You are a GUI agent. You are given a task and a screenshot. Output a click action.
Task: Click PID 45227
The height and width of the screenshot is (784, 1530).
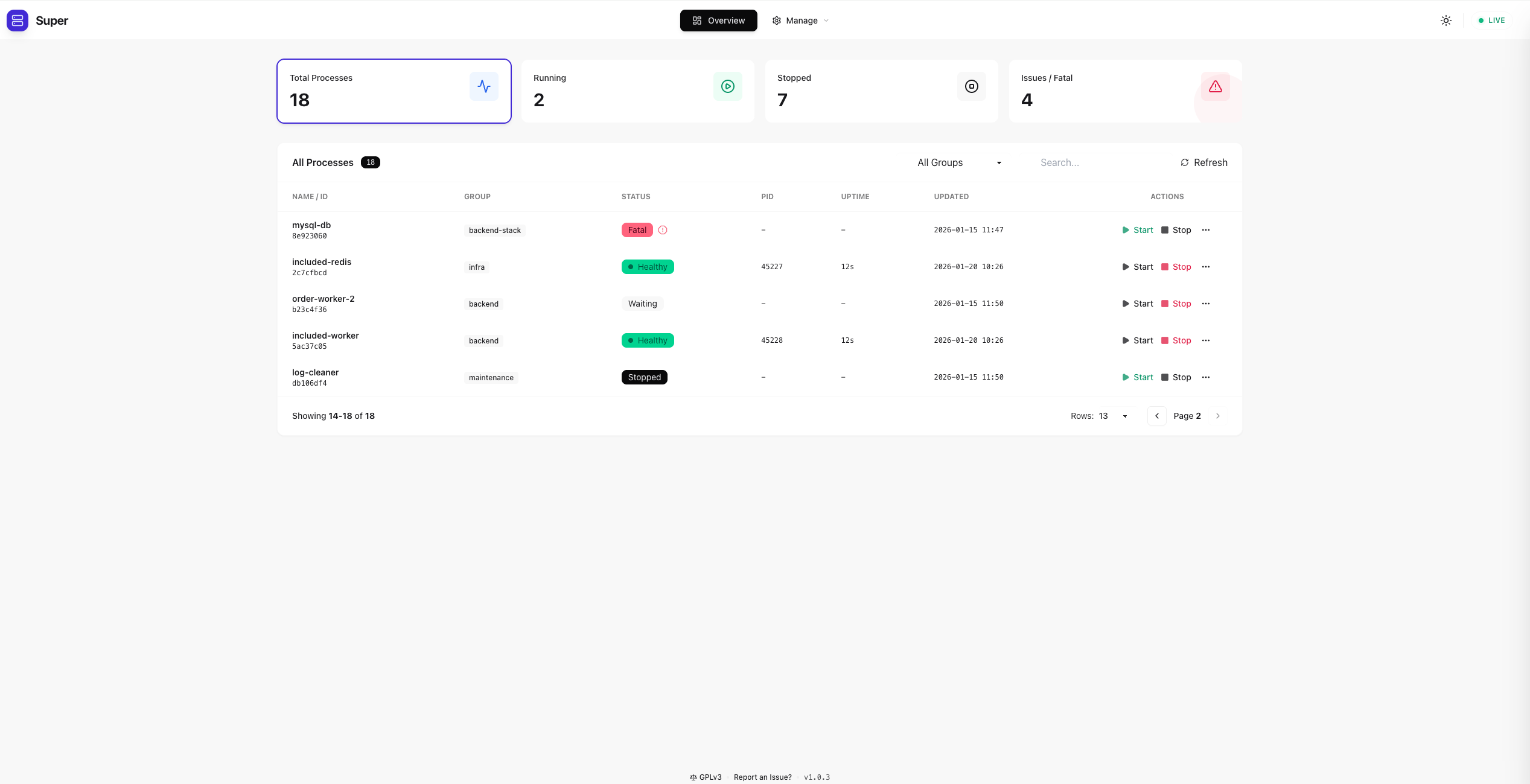(x=772, y=267)
